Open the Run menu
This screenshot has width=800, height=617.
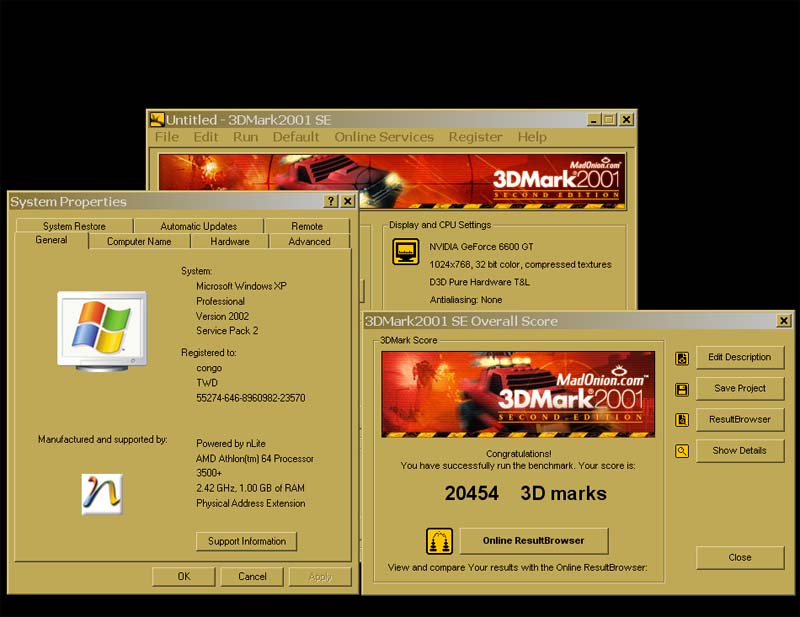coord(245,137)
